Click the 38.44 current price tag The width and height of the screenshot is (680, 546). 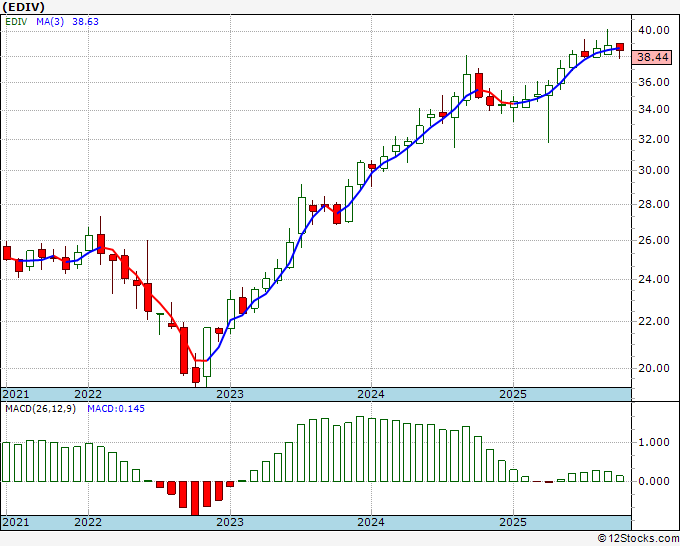coord(652,57)
